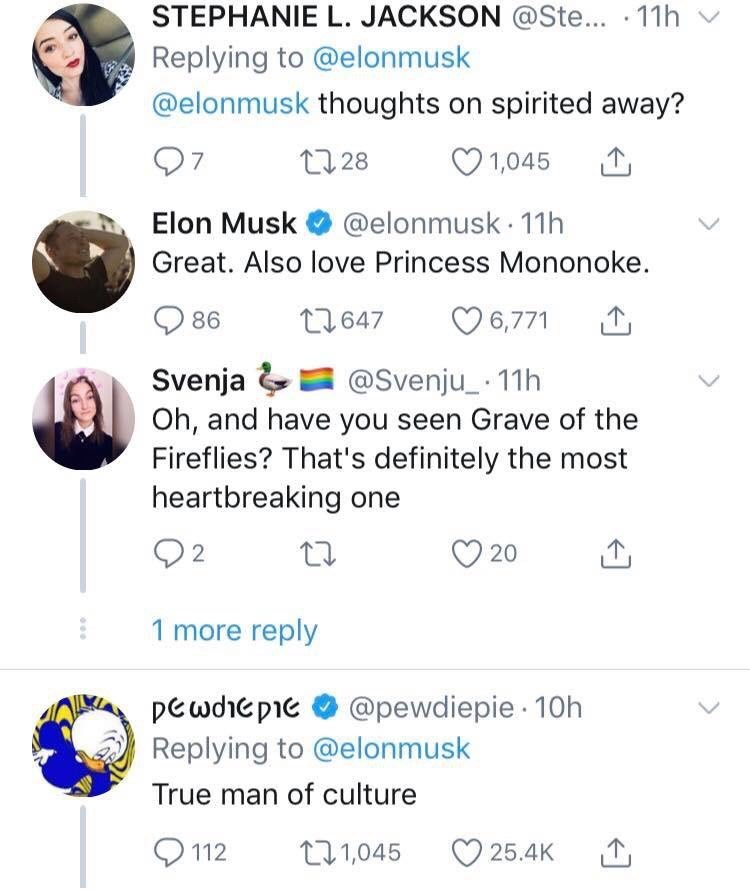Share pewdiepie's tweet via share icon
750x891 pixels.
point(615,852)
